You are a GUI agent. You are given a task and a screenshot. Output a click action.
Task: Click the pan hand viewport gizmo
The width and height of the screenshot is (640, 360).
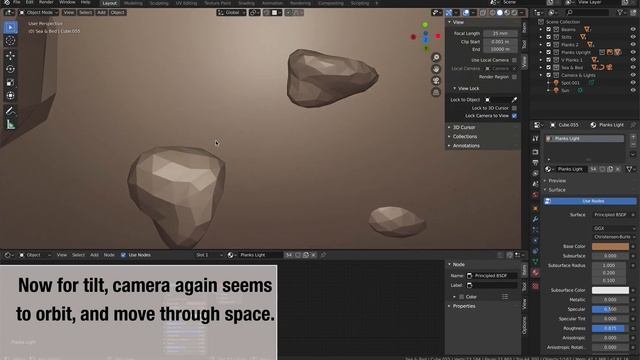point(436,69)
